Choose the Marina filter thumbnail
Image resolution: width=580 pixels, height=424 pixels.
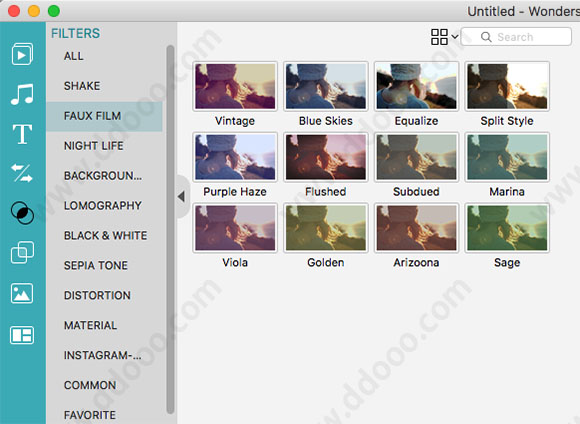(507, 157)
